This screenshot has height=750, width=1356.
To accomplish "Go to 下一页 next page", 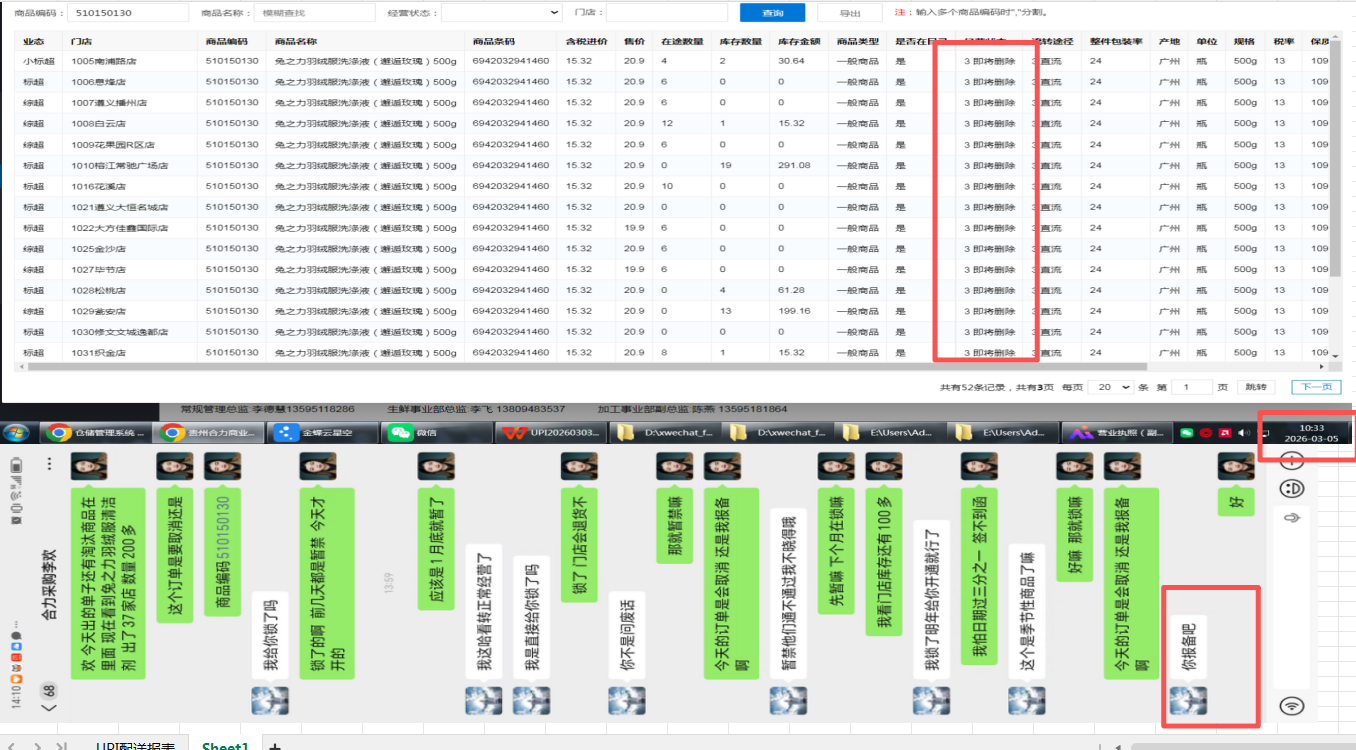I will (x=1316, y=387).
